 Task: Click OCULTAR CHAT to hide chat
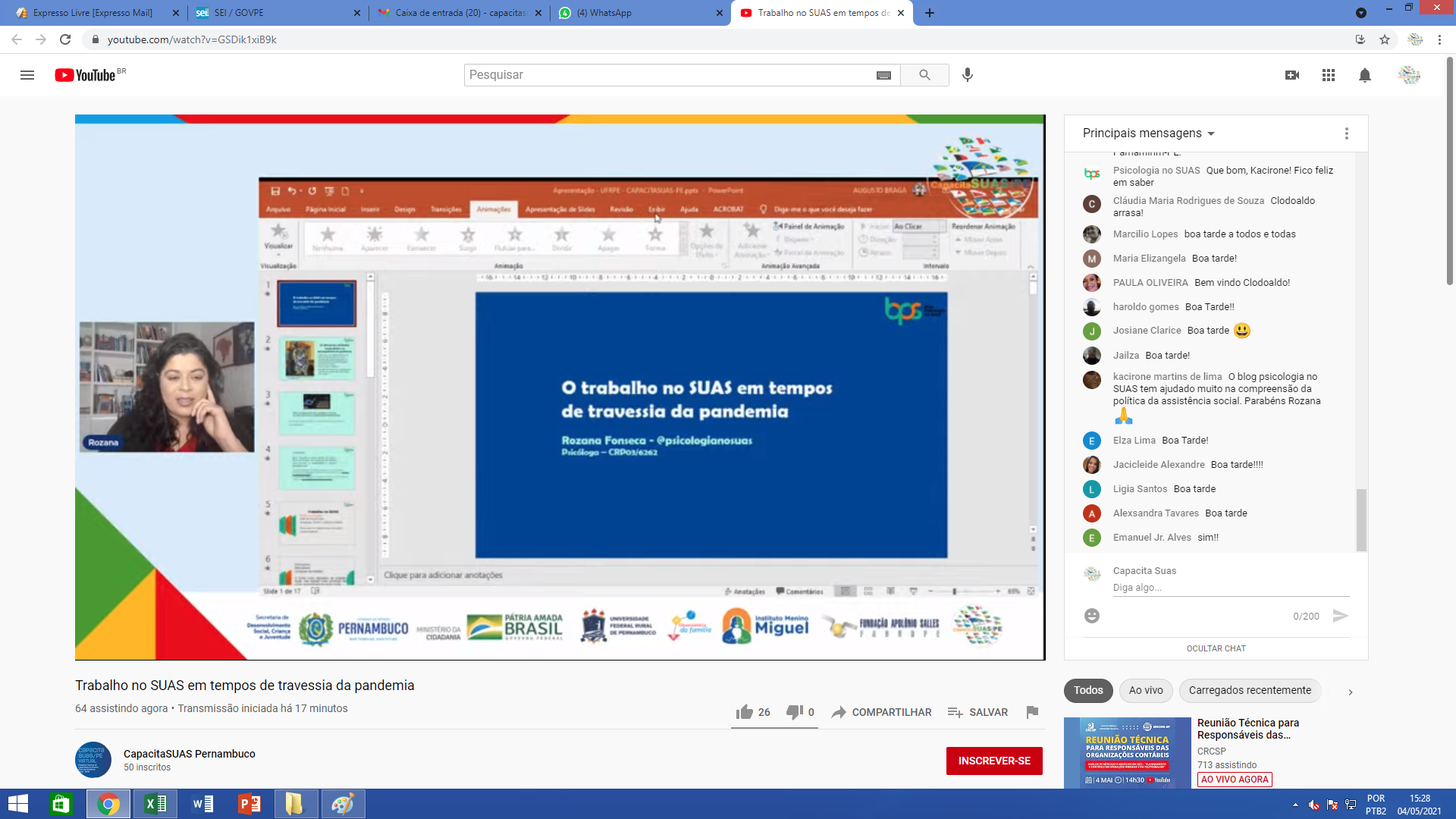[x=1216, y=648]
